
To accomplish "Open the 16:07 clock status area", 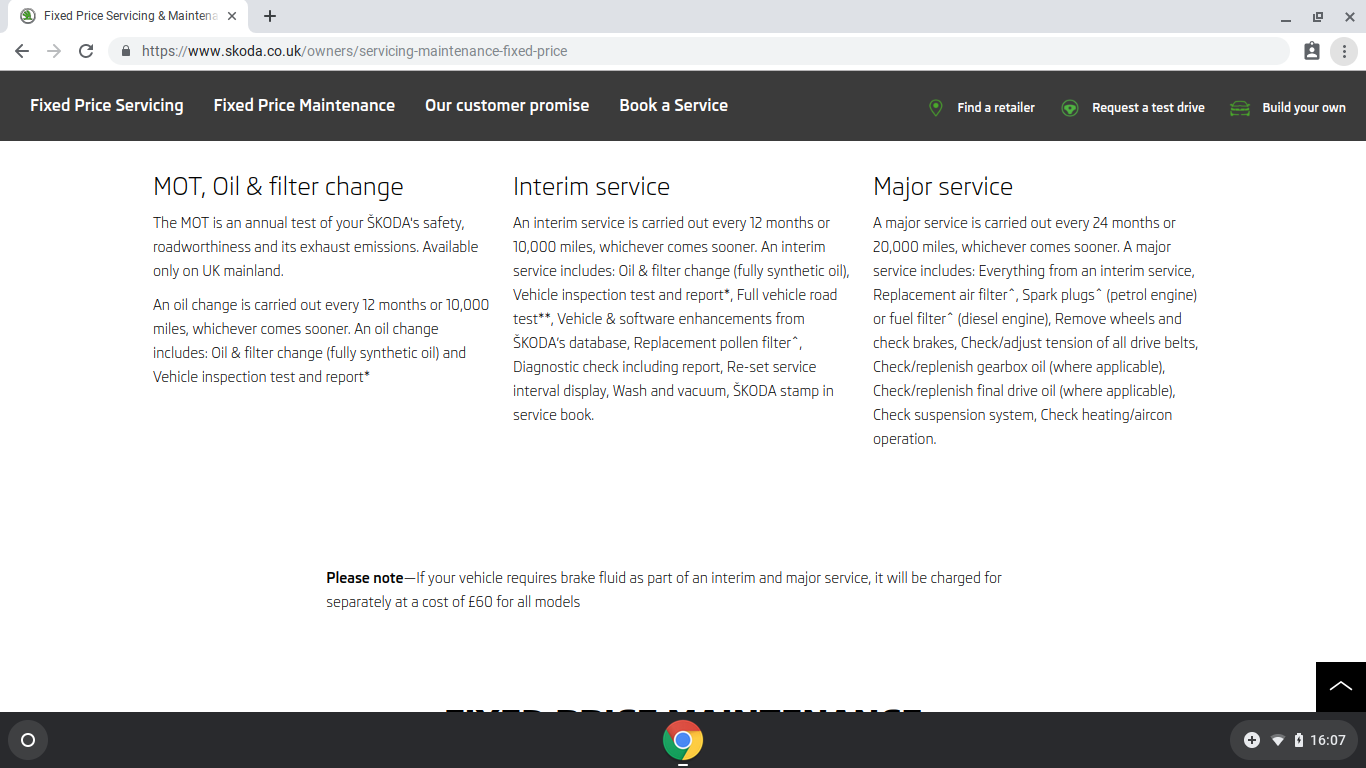I will [x=1328, y=740].
